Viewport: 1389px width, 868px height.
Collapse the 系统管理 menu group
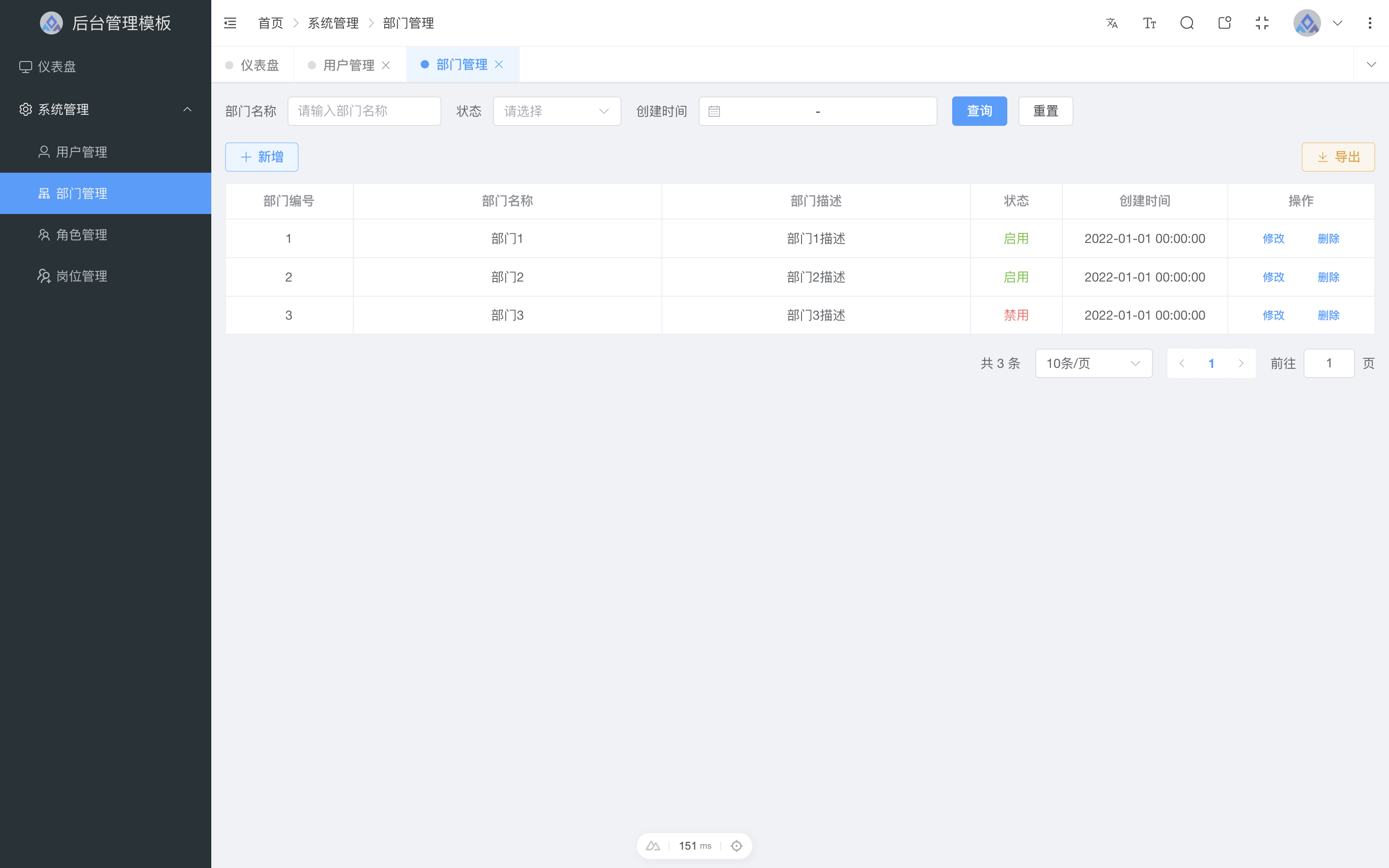coord(187,109)
